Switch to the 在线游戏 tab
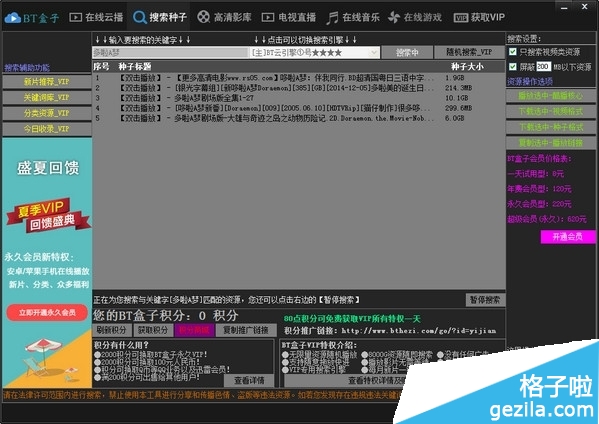Viewport: 599px width, 424px height. [x=414, y=17]
